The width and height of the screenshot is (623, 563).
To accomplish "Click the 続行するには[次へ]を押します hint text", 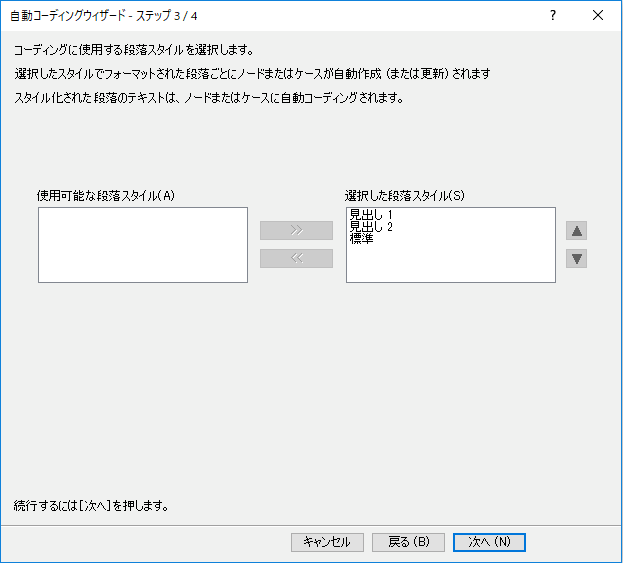I will (91, 505).
